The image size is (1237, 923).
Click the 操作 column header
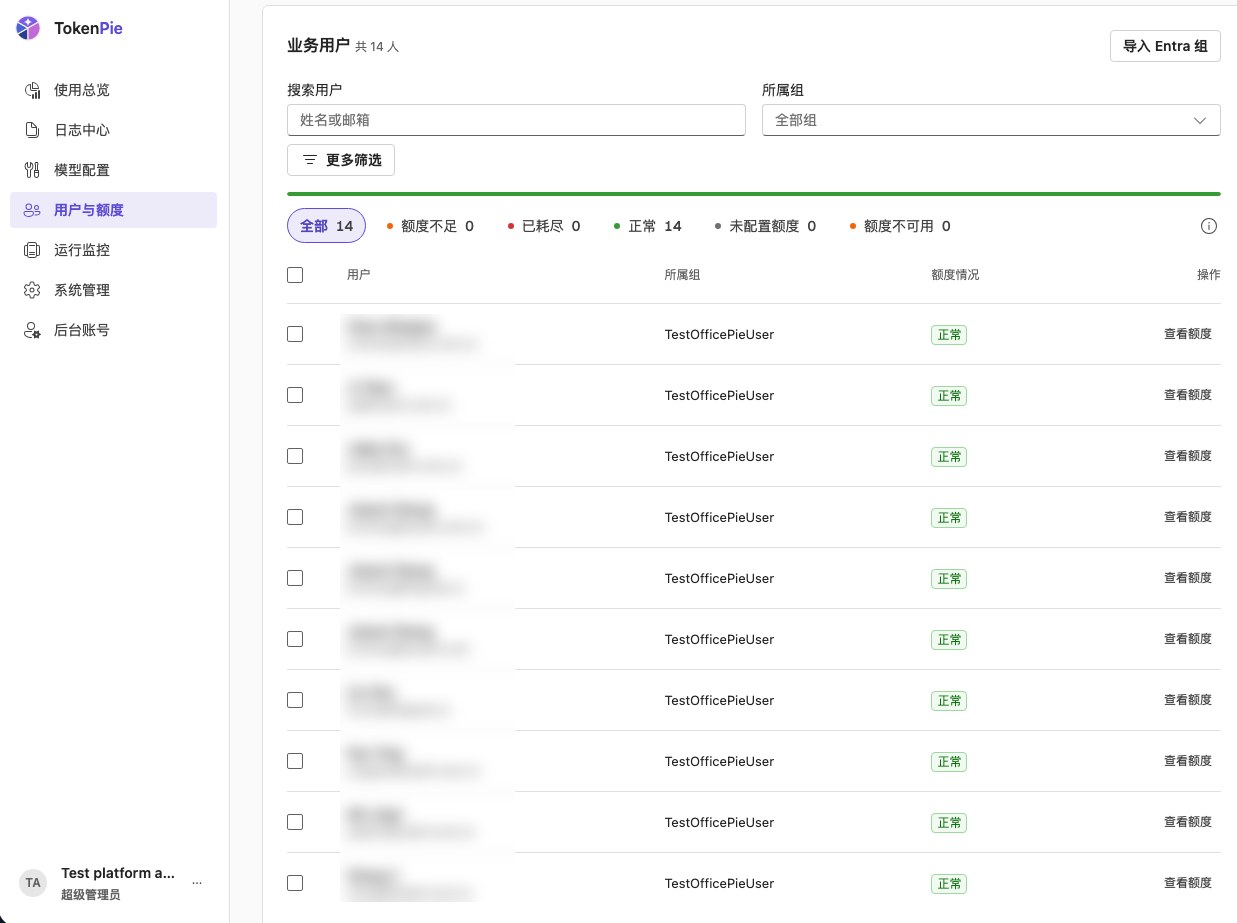point(1208,274)
